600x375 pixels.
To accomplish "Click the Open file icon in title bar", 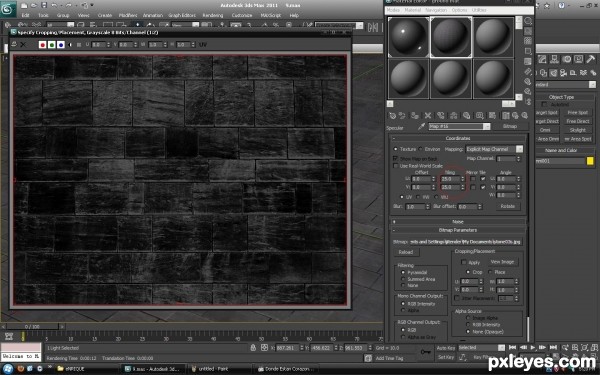I will point(34,5).
